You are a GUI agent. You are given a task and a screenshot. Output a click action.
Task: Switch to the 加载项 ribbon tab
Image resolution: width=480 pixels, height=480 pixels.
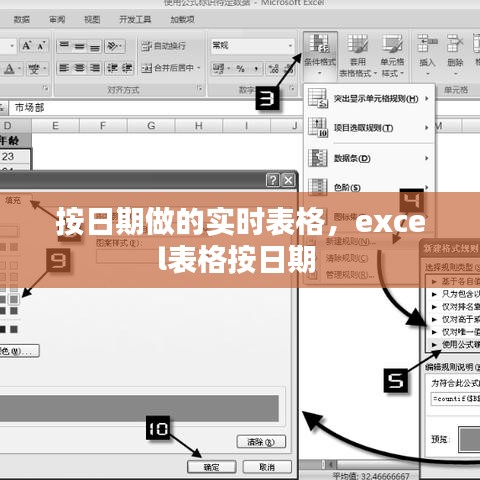click(x=182, y=20)
